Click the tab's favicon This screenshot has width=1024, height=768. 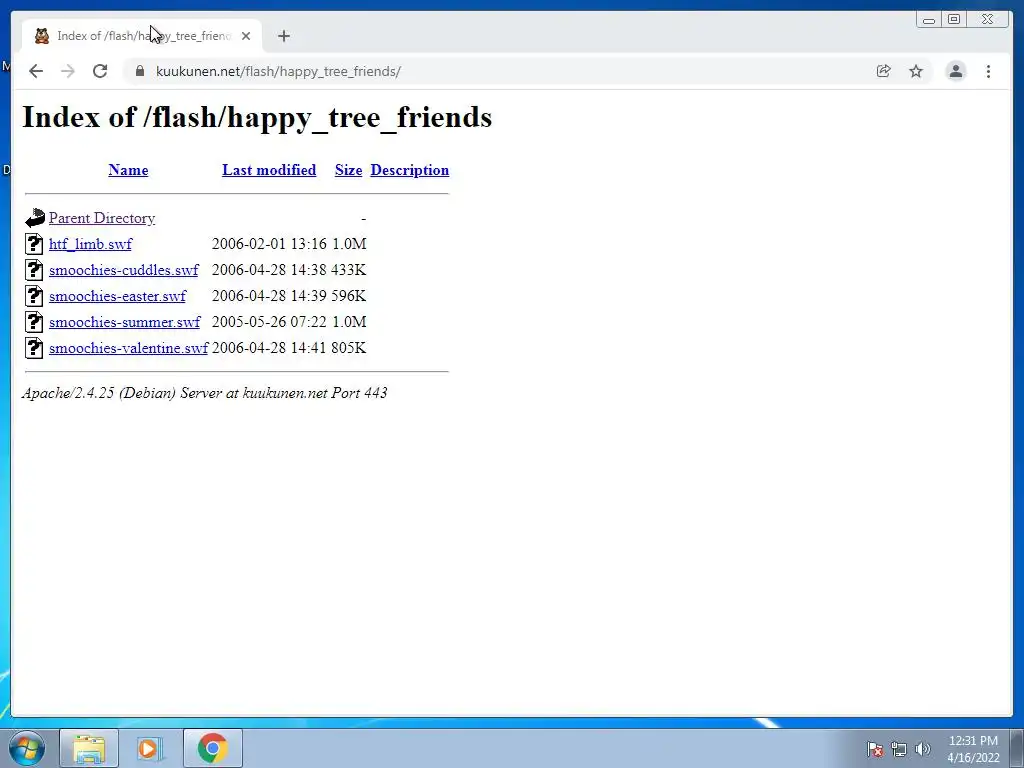click(42, 36)
